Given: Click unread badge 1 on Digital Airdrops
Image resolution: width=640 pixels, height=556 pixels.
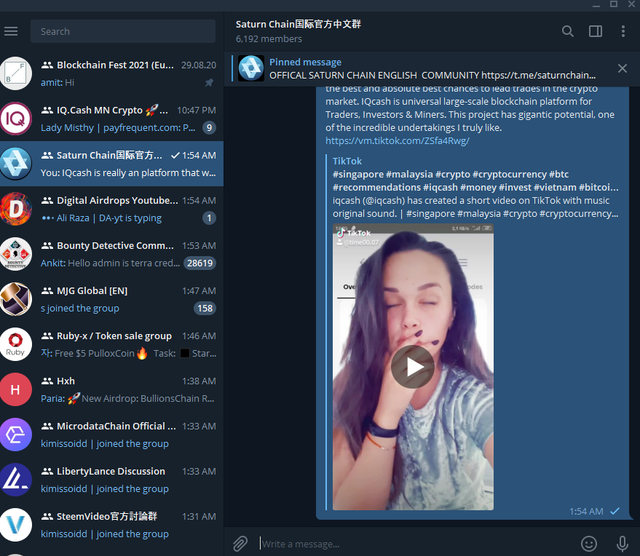Looking at the screenshot, I should [x=209, y=218].
